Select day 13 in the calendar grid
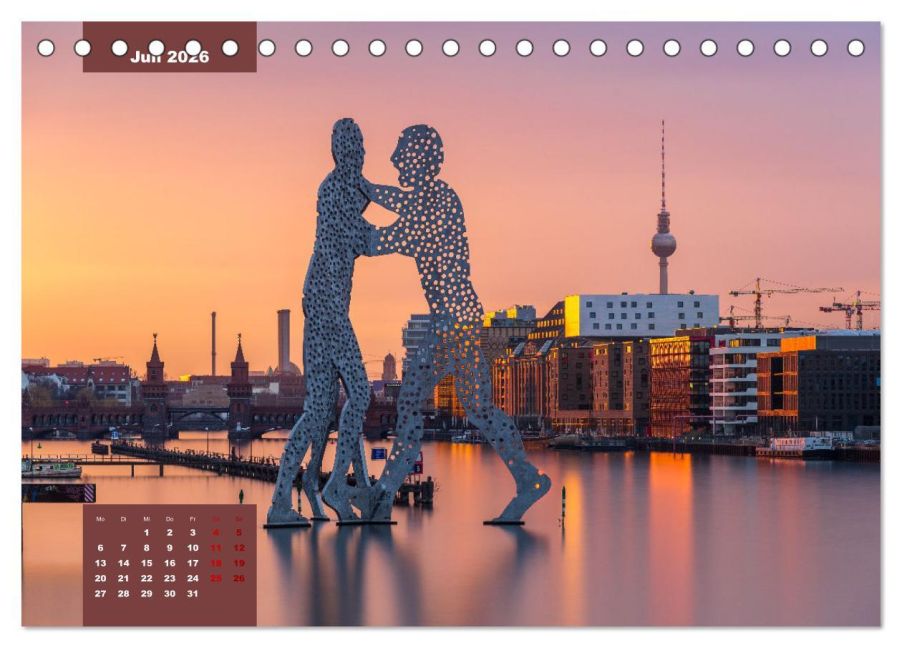 (101, 563)
